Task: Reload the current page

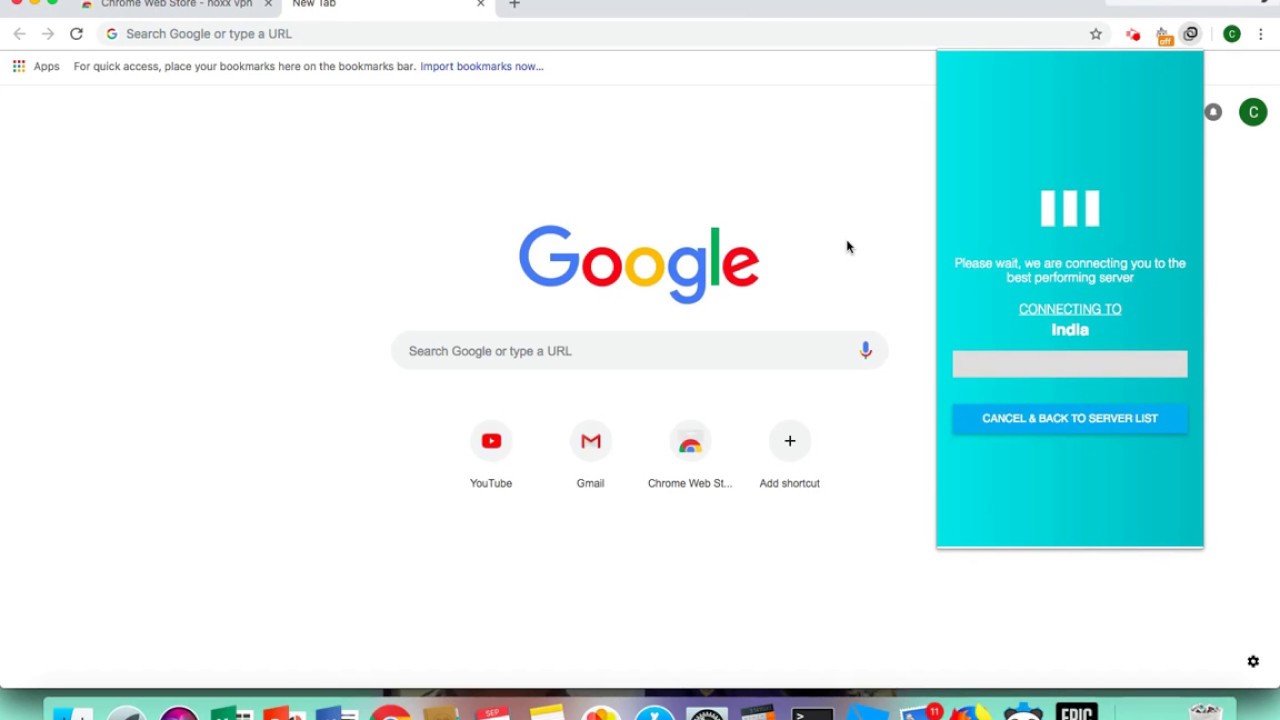Action: [76, 34]
